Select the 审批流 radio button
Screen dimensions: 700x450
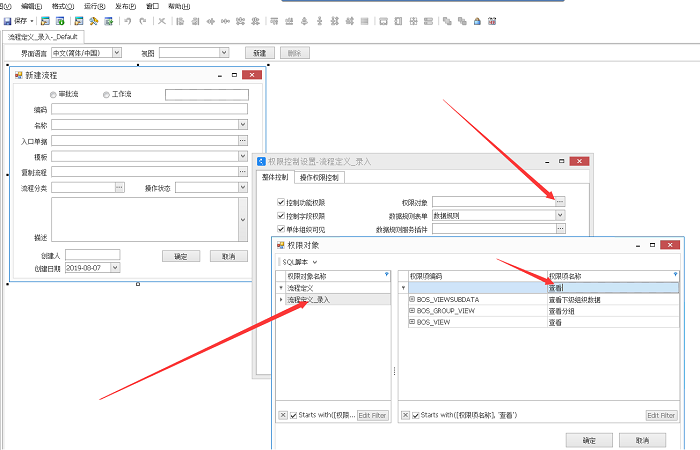coord(53,94)
